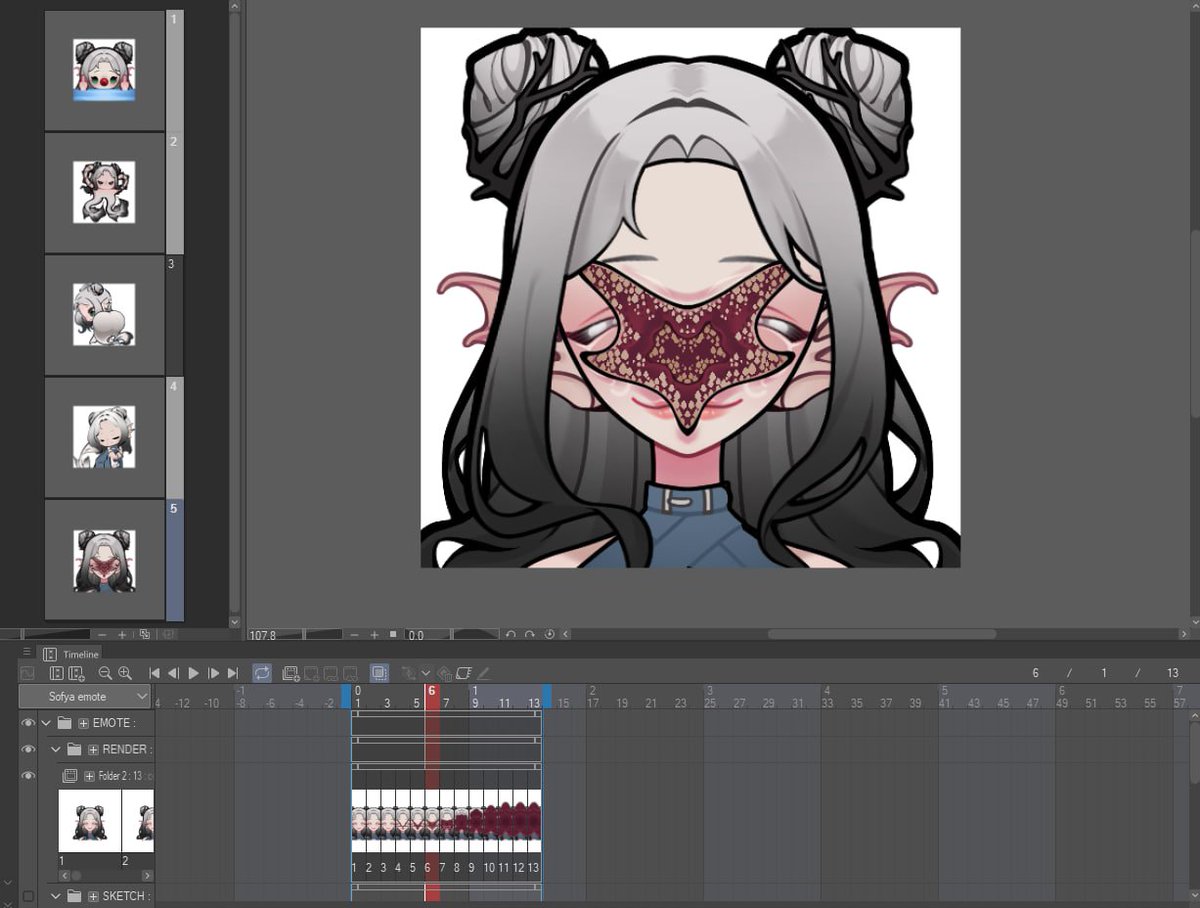
Task: Click the red frame 6 playhead marker
Action: click(432, 696)
